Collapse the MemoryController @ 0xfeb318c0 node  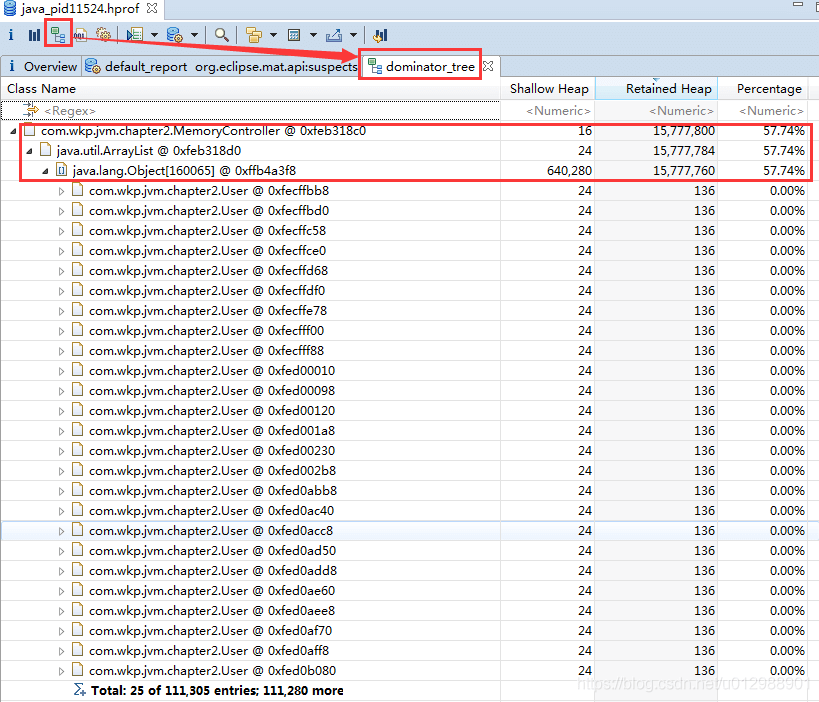(x=13, y=131)
